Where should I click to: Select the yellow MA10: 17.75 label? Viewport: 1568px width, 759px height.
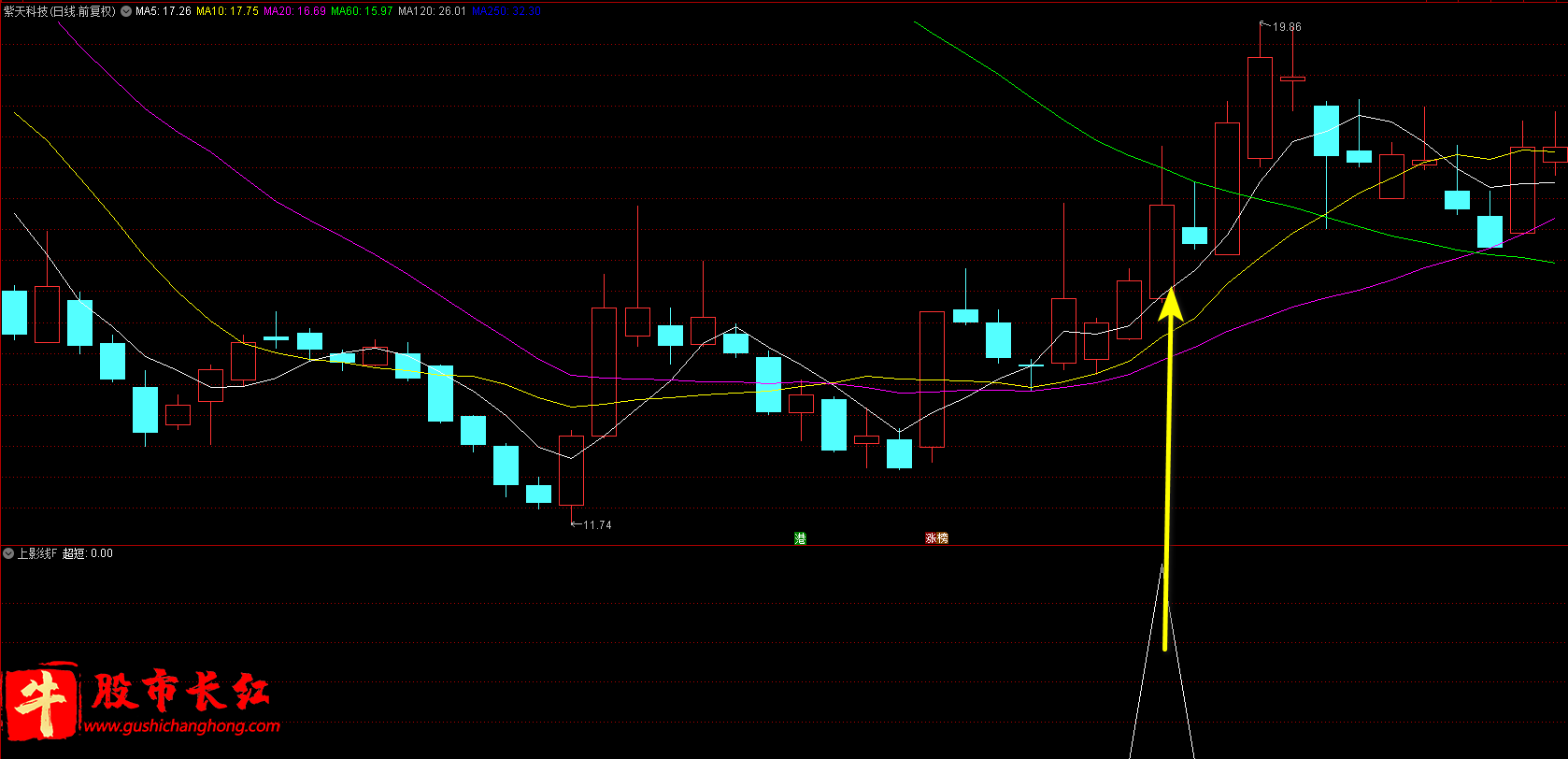(x=227, y=11)
